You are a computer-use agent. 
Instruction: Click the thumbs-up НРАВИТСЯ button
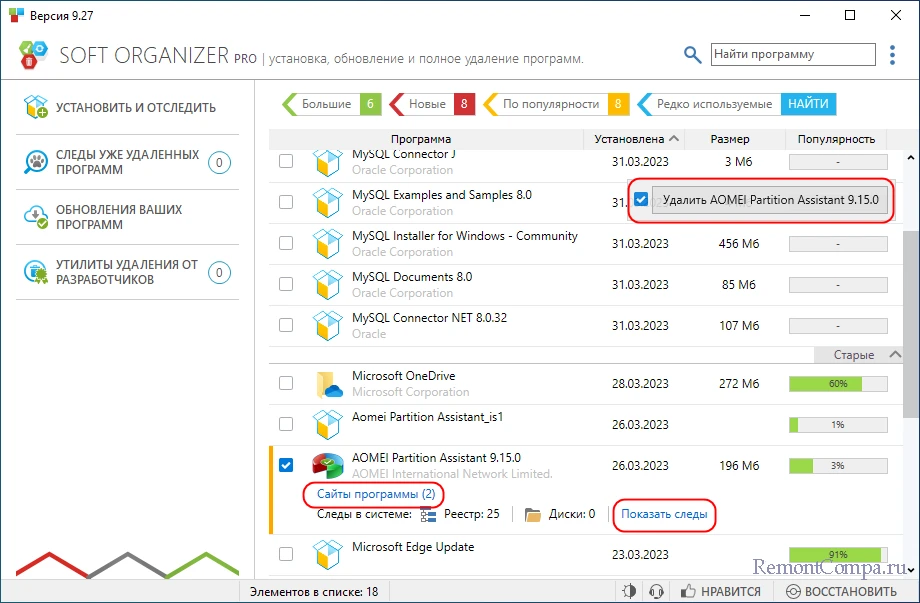pos(721,591)
